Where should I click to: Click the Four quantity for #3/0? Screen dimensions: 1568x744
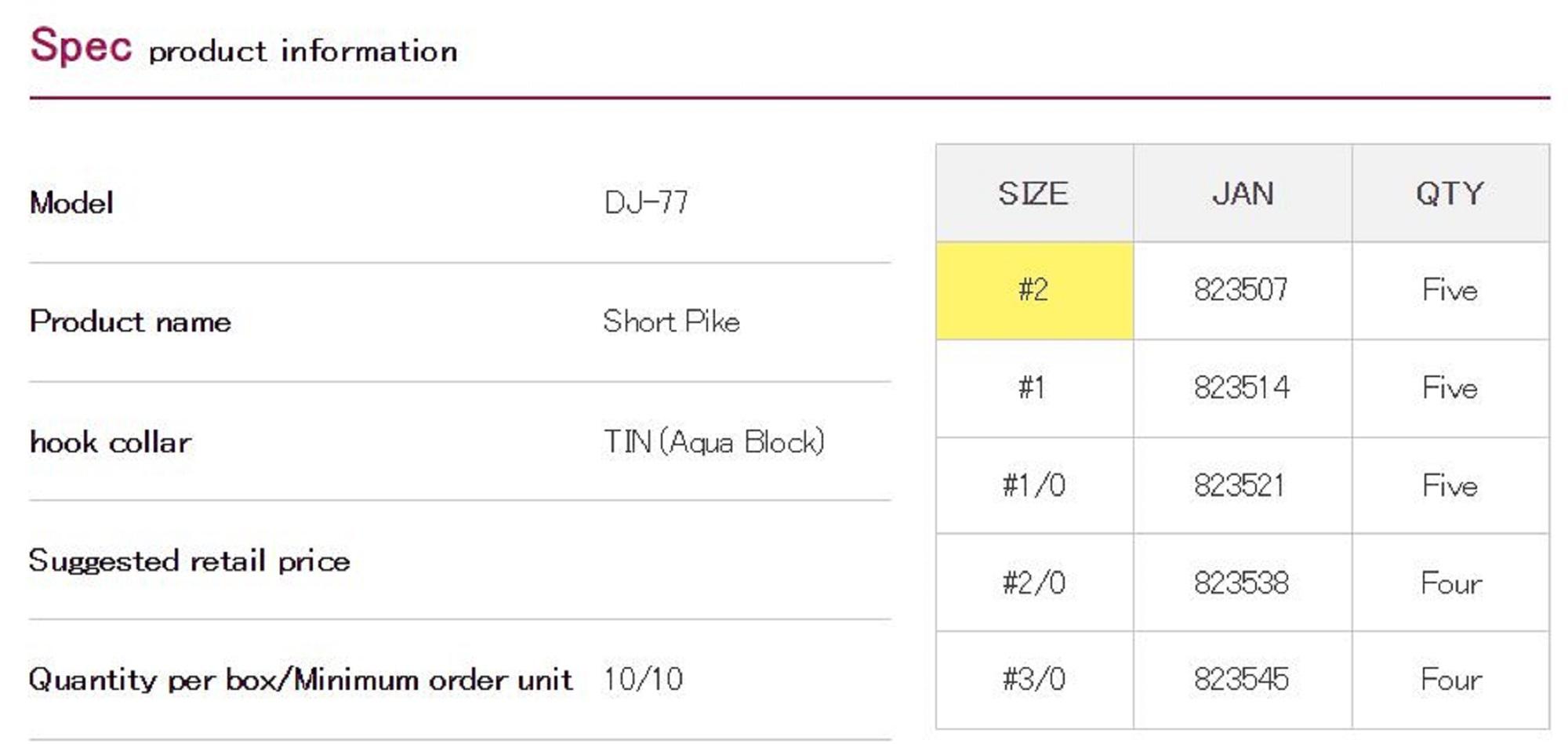click(x=1450, y=679)
